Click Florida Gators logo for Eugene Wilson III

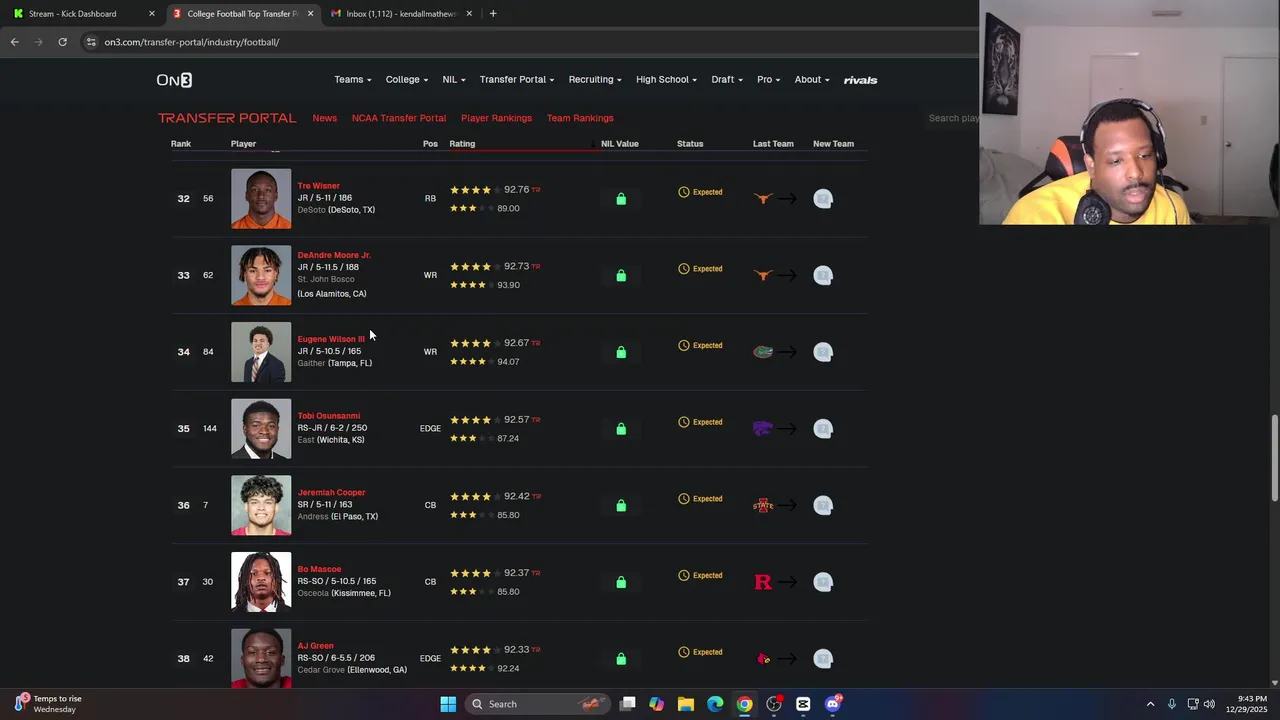[x=763, y=352]
